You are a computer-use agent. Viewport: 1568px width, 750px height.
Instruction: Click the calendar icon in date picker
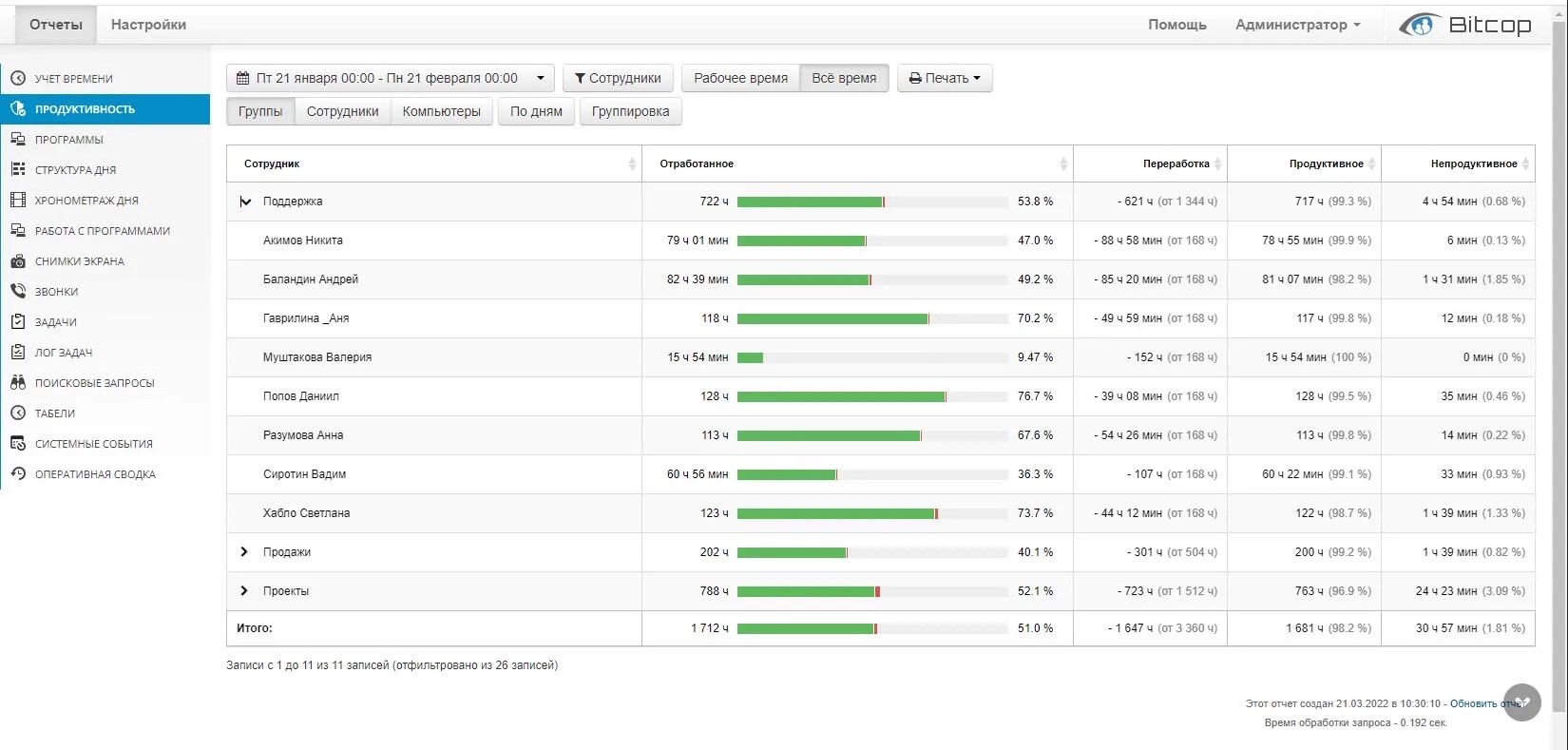243,78
